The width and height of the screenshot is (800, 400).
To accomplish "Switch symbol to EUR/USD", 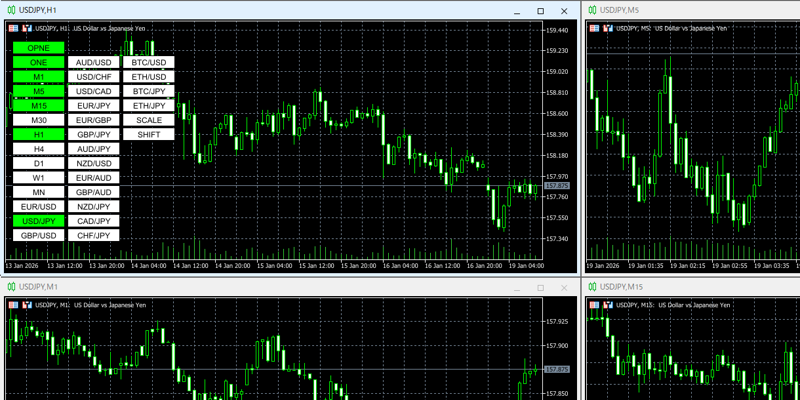I will (39, 206).
